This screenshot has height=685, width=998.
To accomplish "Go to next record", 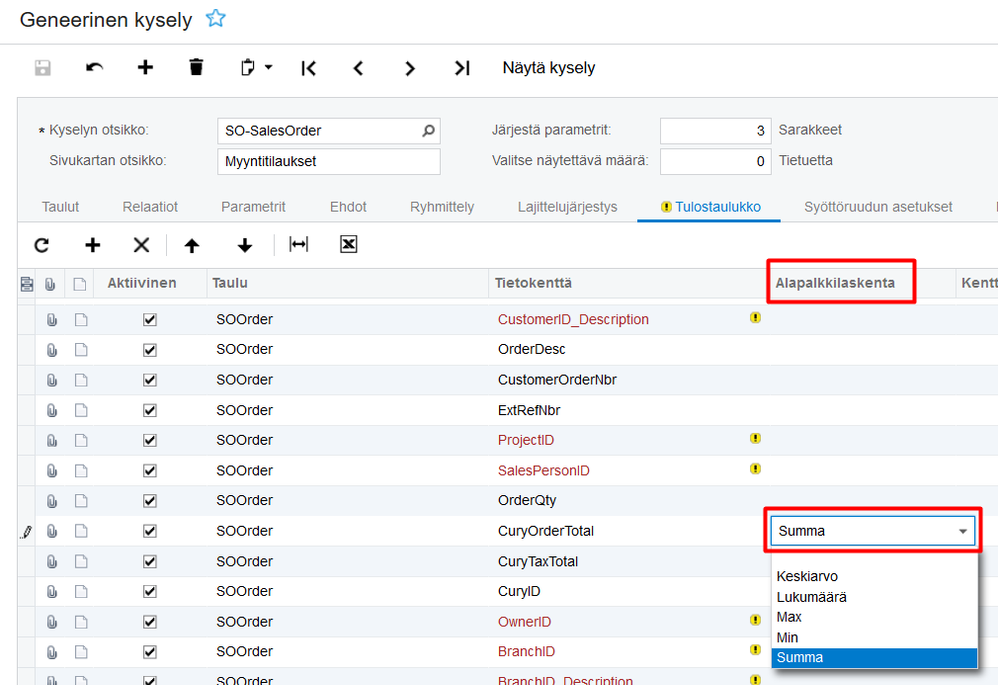I will (x=410, y=67).
